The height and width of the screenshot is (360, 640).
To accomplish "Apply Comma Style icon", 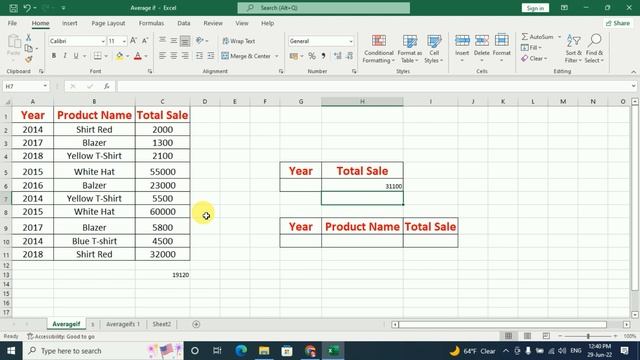I will point(323,56).
